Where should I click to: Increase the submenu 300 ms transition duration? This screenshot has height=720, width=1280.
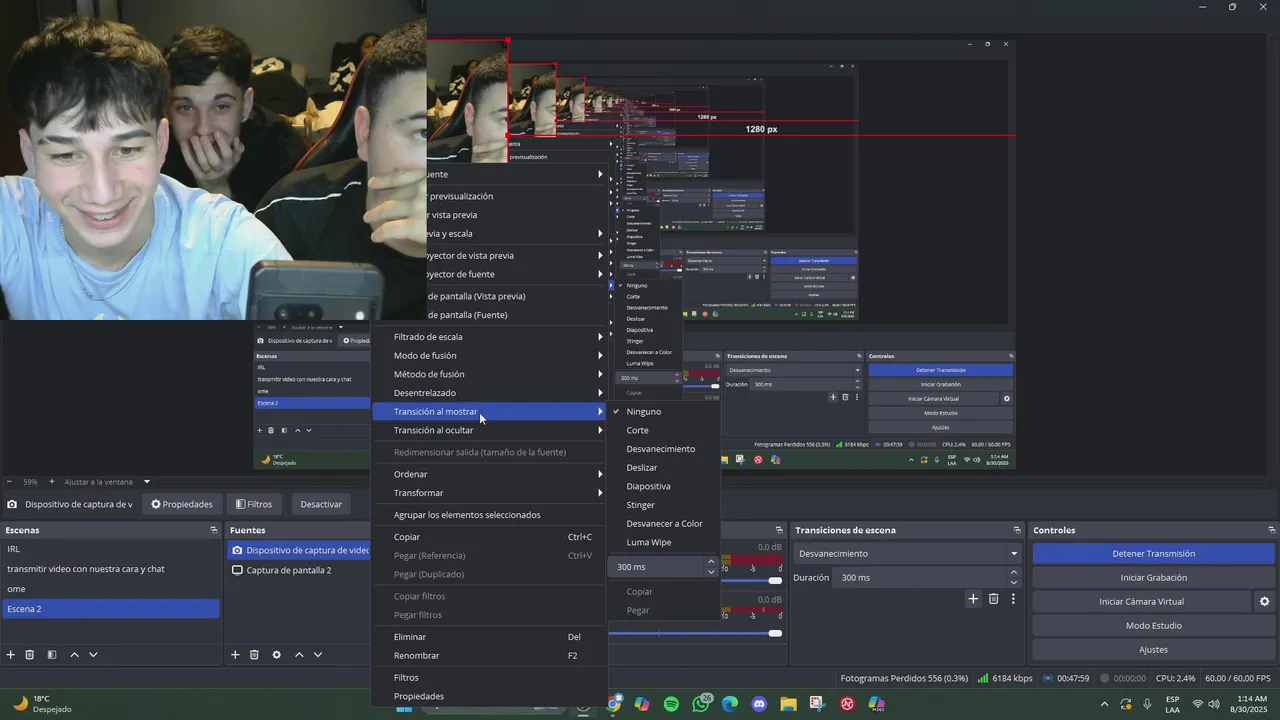click(711, 562)
